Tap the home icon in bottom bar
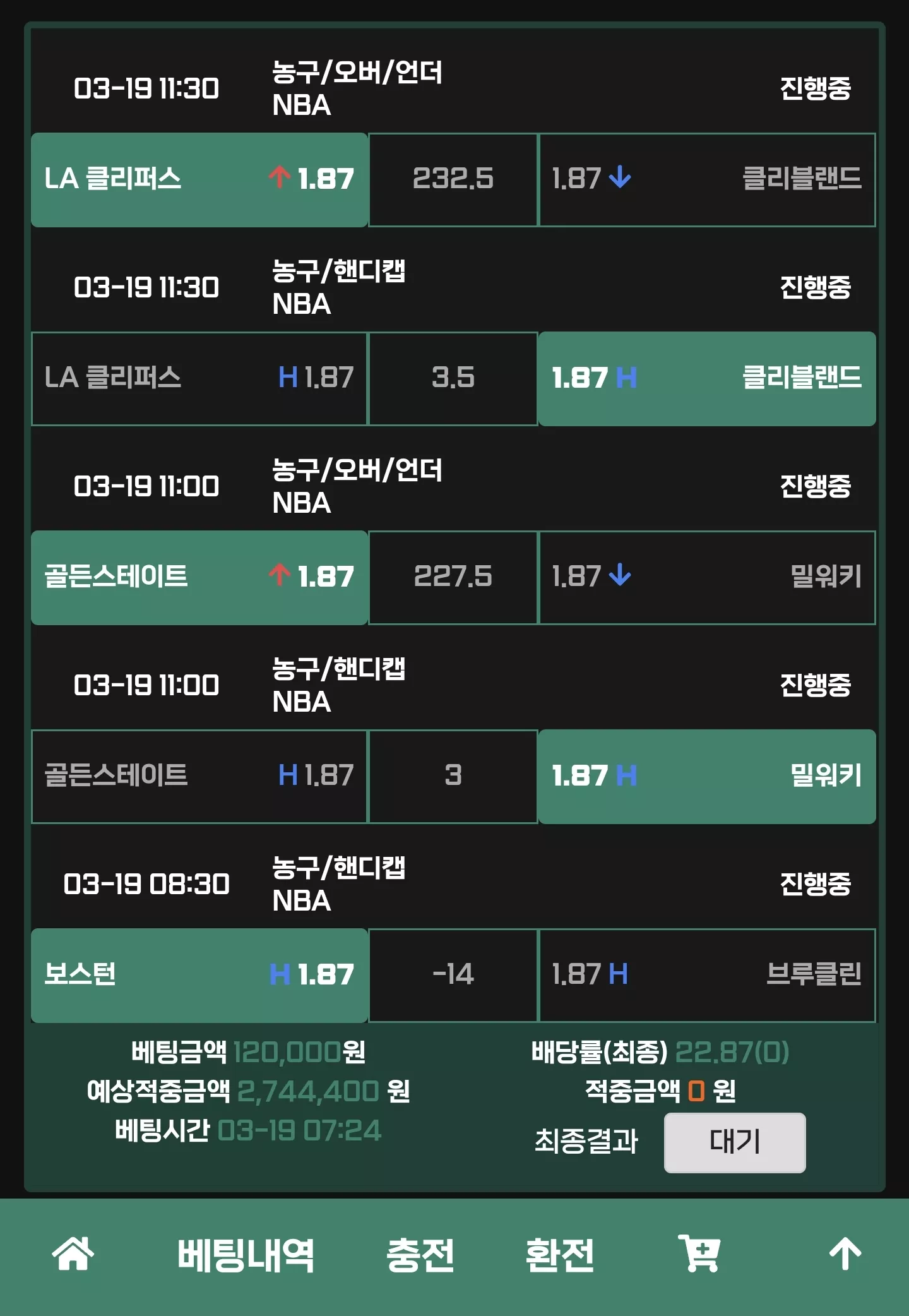This screenshot has height=1316, width=909. (x=73, y=1253)
